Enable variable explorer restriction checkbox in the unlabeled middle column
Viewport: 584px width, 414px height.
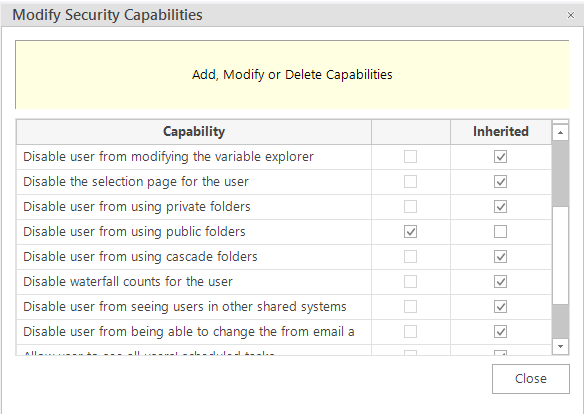point(410,157)
